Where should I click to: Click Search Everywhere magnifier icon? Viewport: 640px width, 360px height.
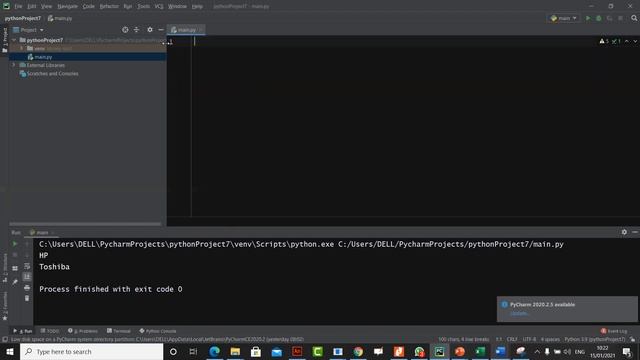[634, 18]
